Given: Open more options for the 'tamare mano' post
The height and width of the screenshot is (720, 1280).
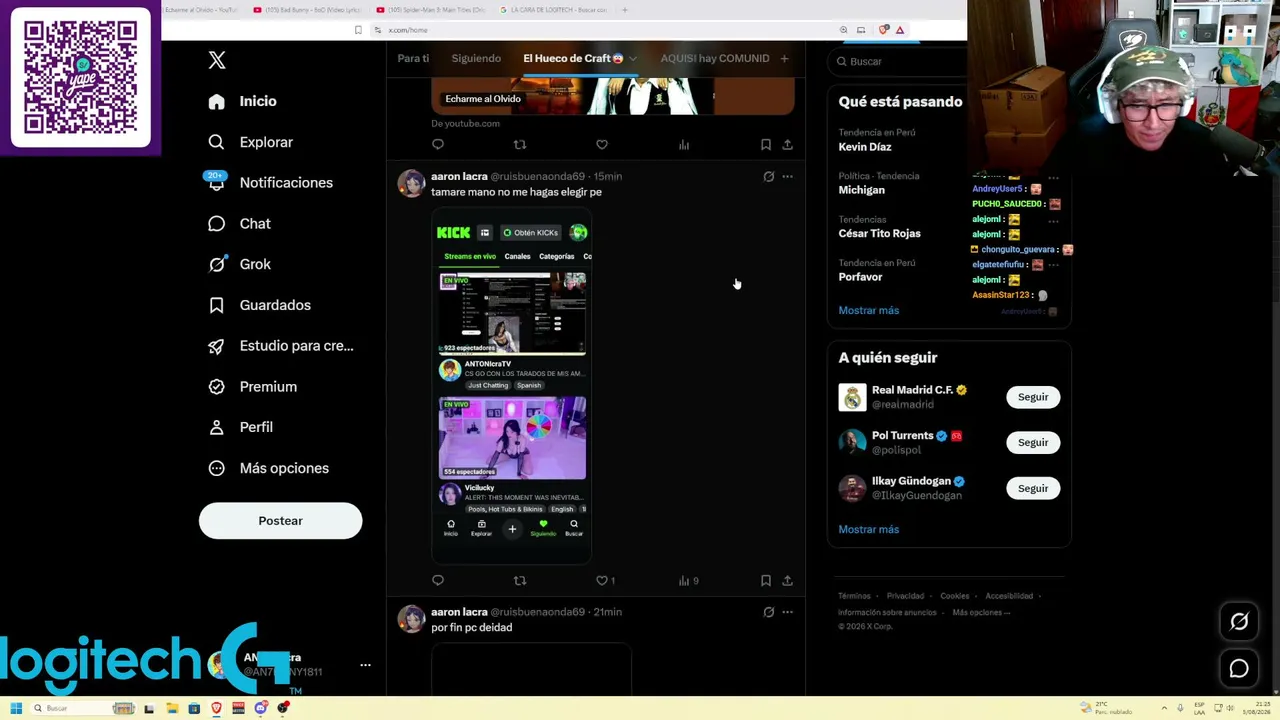Looking at the screenshot, I should [788, 177].
